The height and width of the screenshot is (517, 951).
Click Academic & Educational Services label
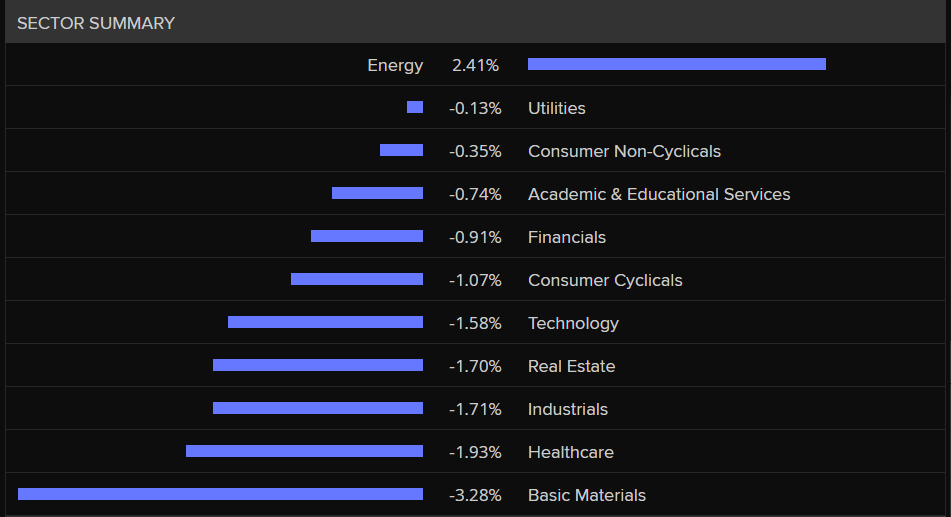point(659,194)
